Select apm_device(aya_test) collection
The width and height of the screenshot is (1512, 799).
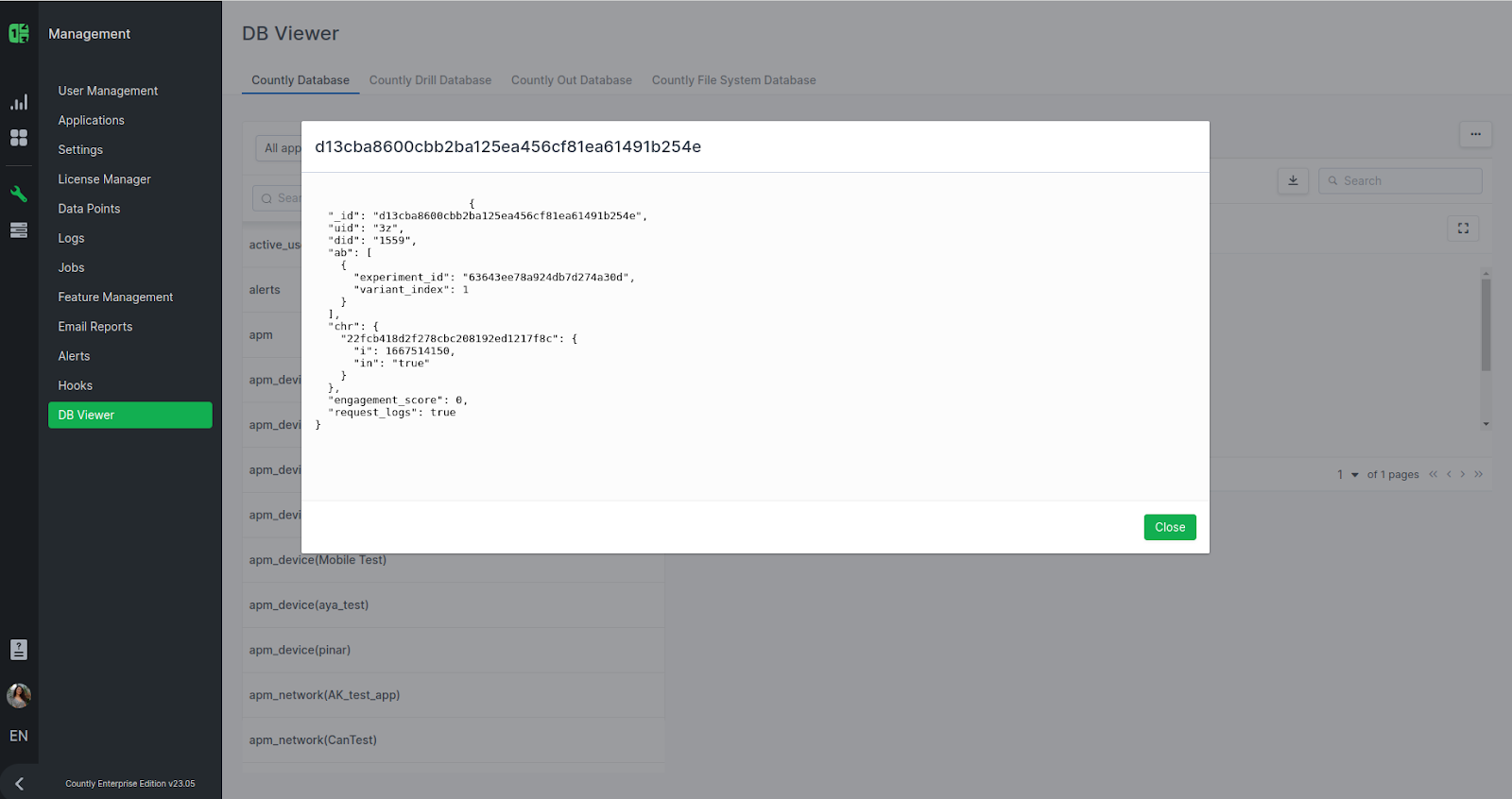click(x=454, y=605)
